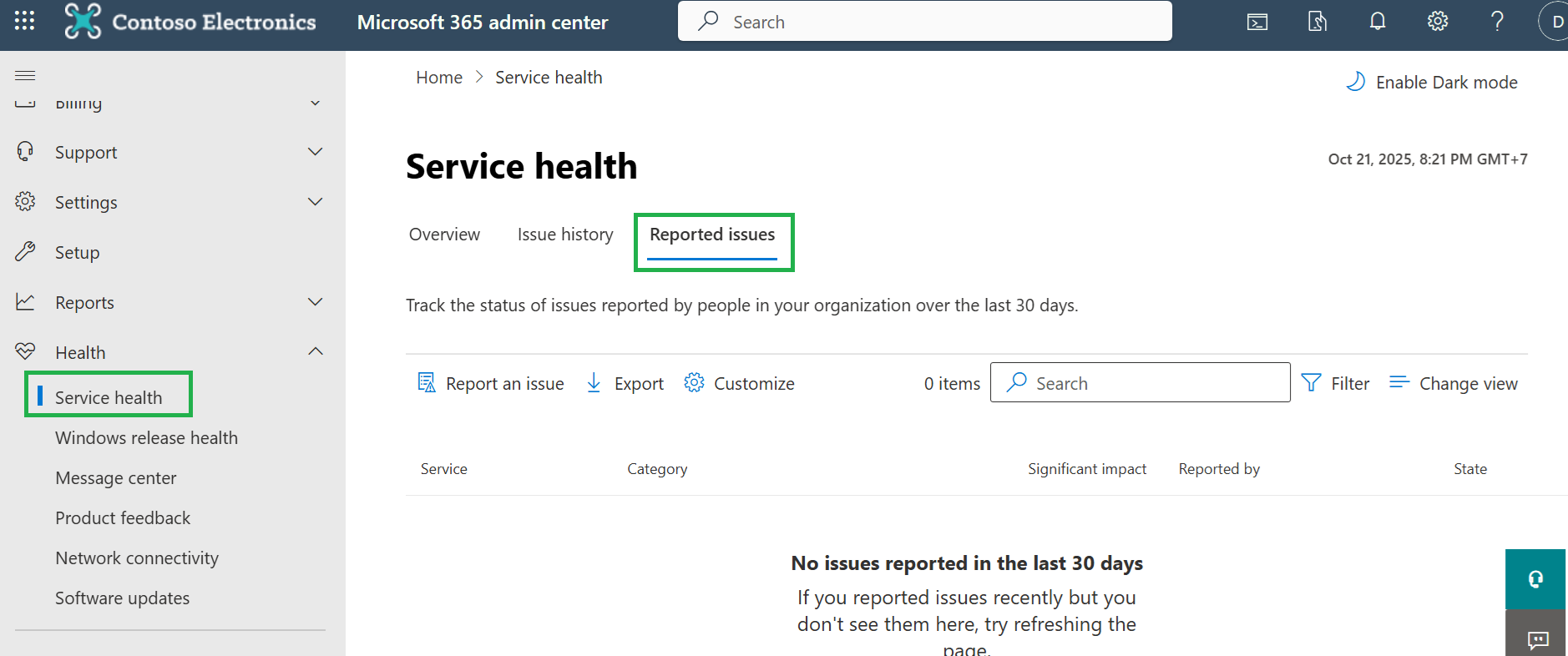This screenshot has width=1568, height=656.
Task: Go to Home breadcrumb link
Action: tap(439, 78)
